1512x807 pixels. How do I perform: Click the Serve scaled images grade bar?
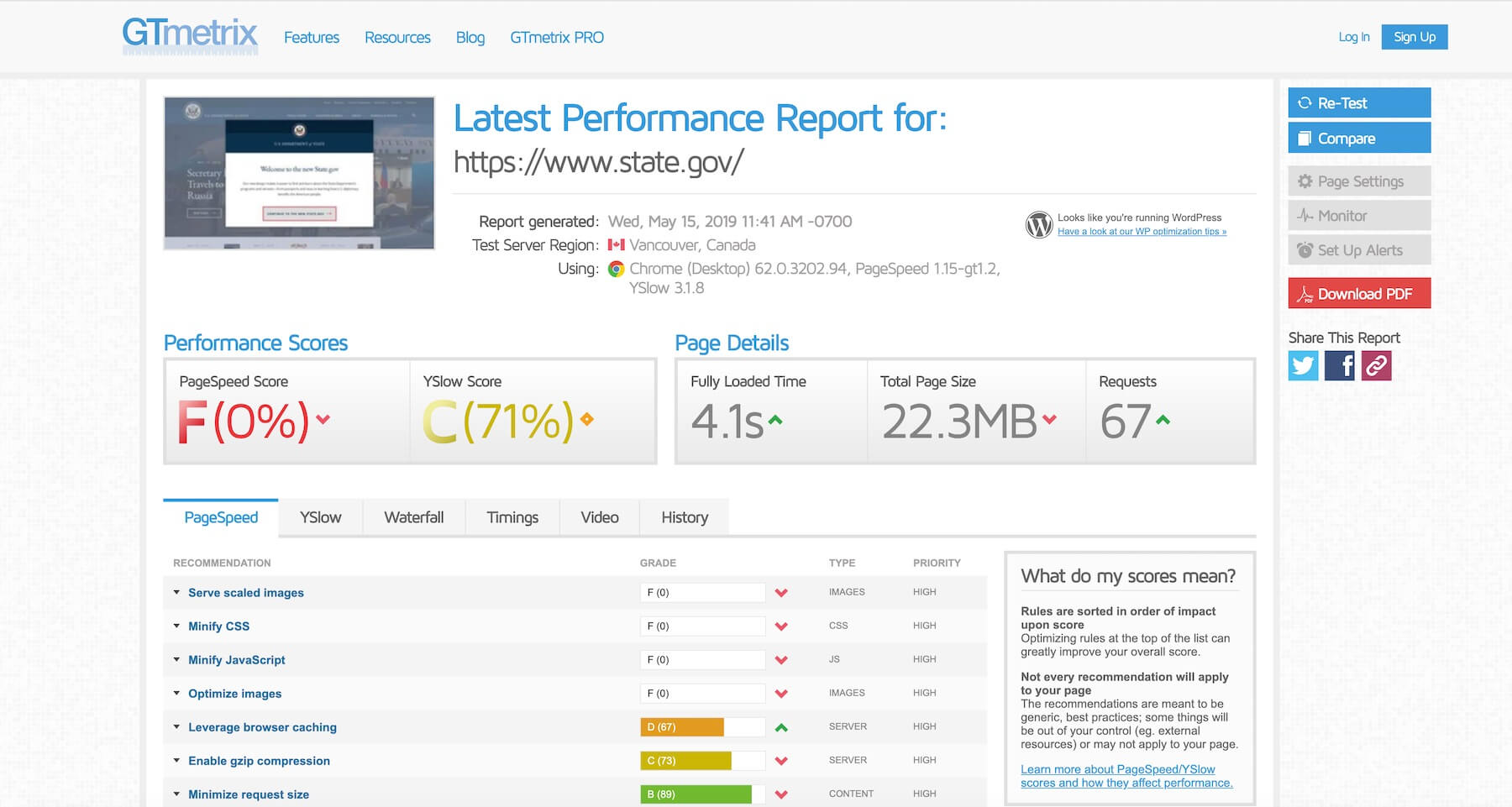tap(702, 593)
